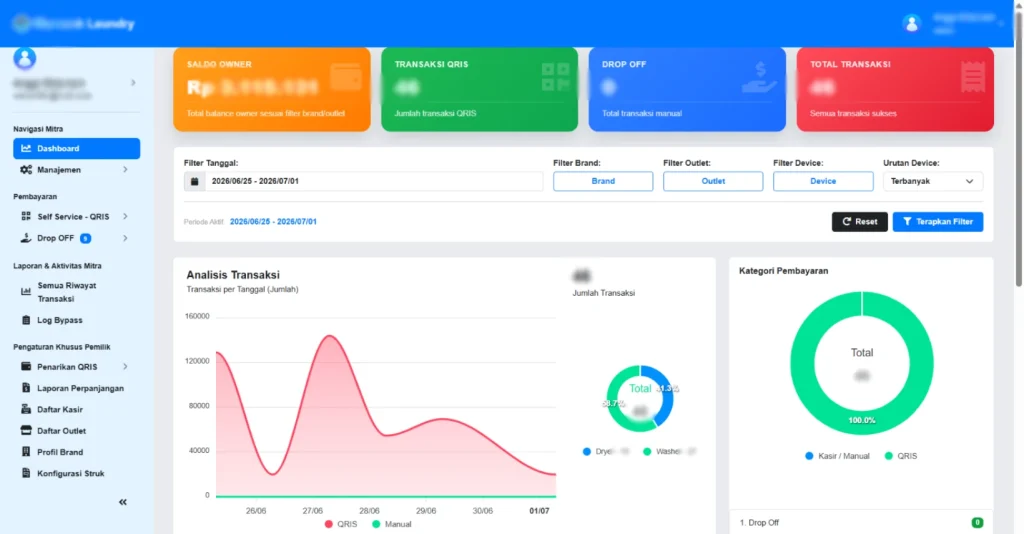Screen dimensions: 1024x534
Task: Click the Profil Brand building icon
Action: [x=26, y=452]
